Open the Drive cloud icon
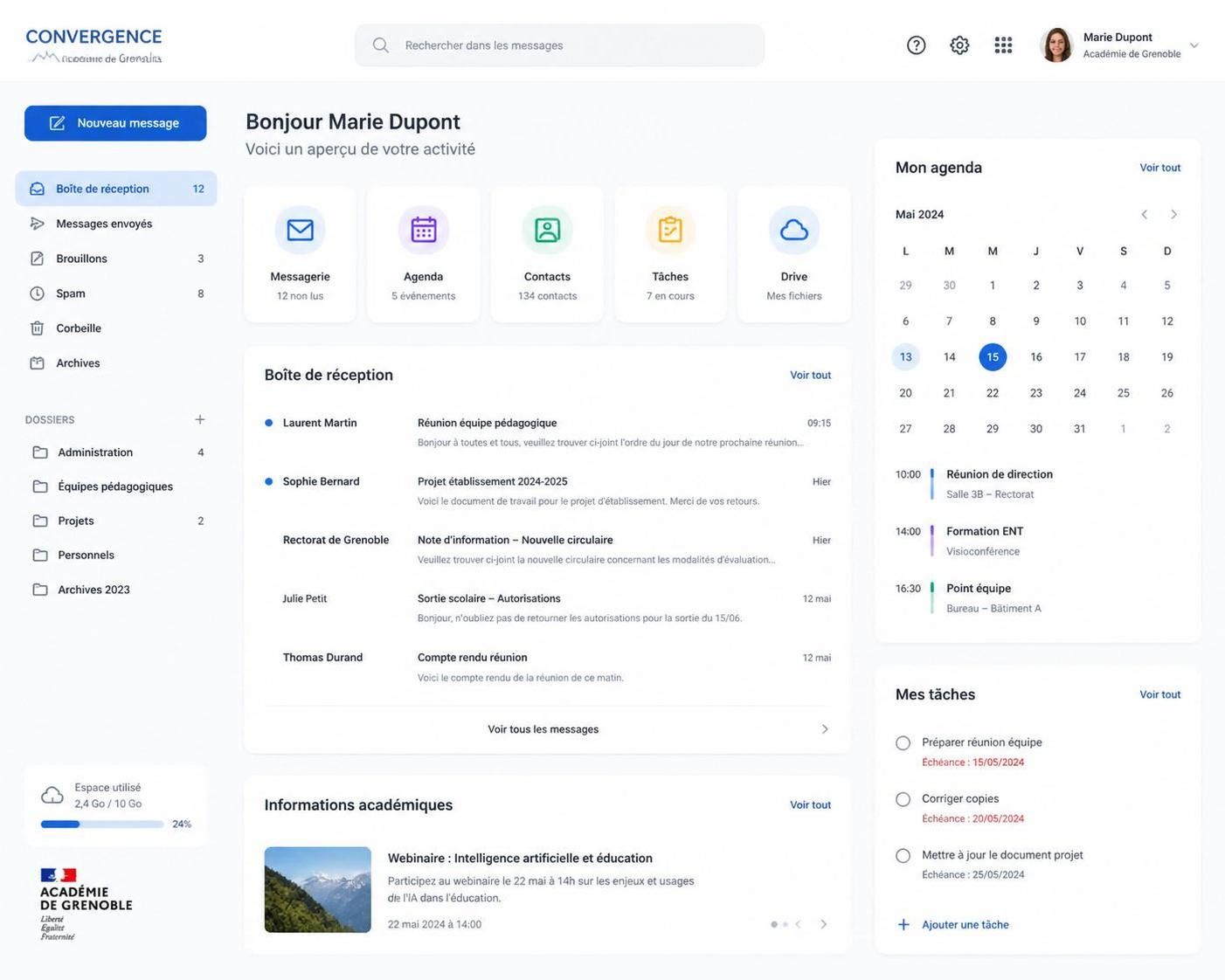This screenshot has height=980, width=1225. [x=794, y=230]
